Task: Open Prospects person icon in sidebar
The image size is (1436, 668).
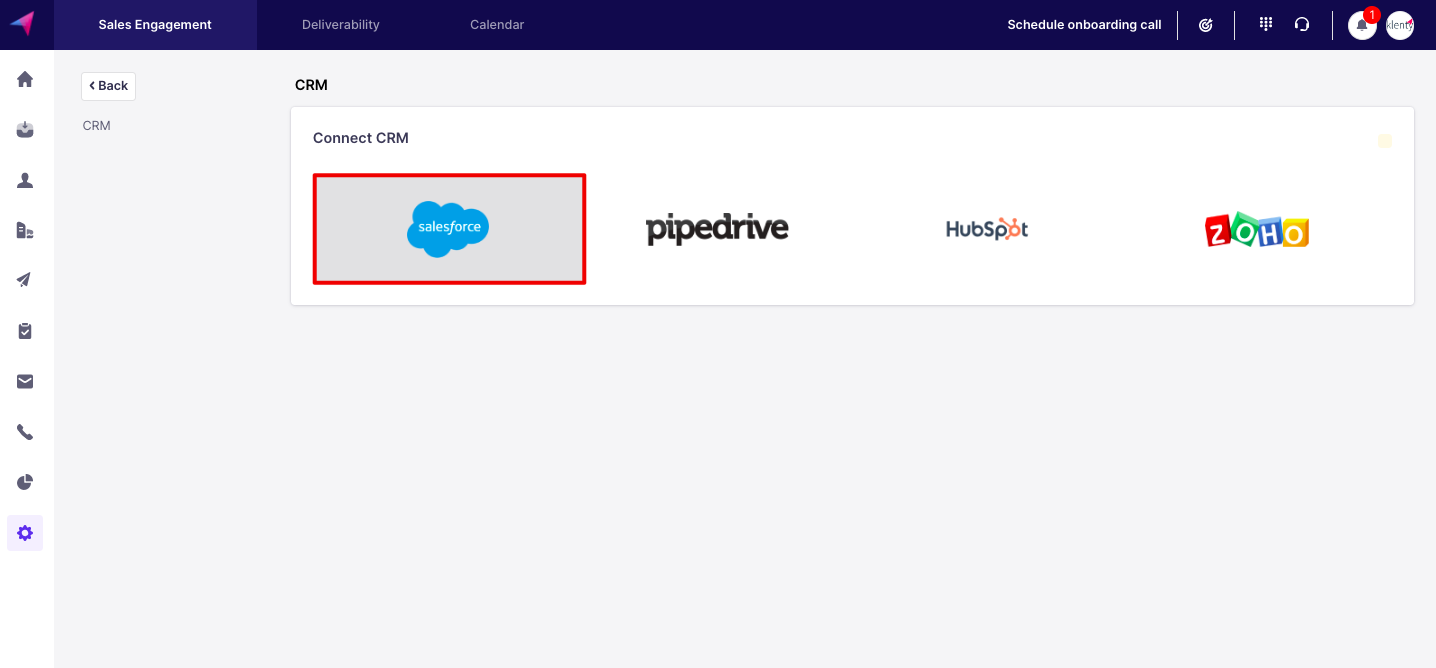Action: 25,180
